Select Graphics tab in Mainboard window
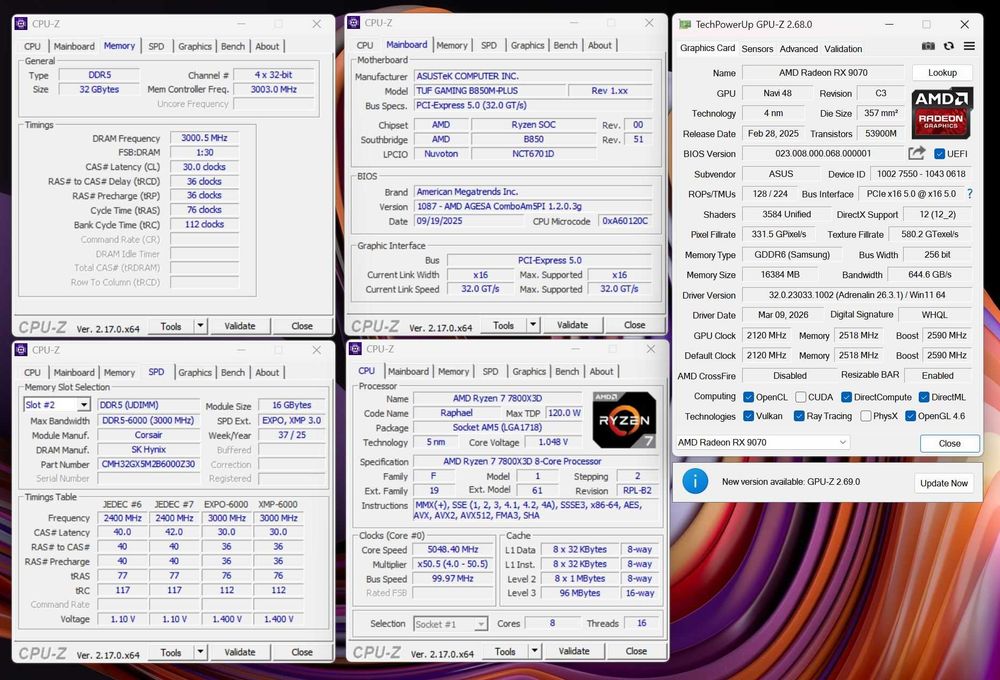The height and width of the screenshot is (680, 1000). 527,45
